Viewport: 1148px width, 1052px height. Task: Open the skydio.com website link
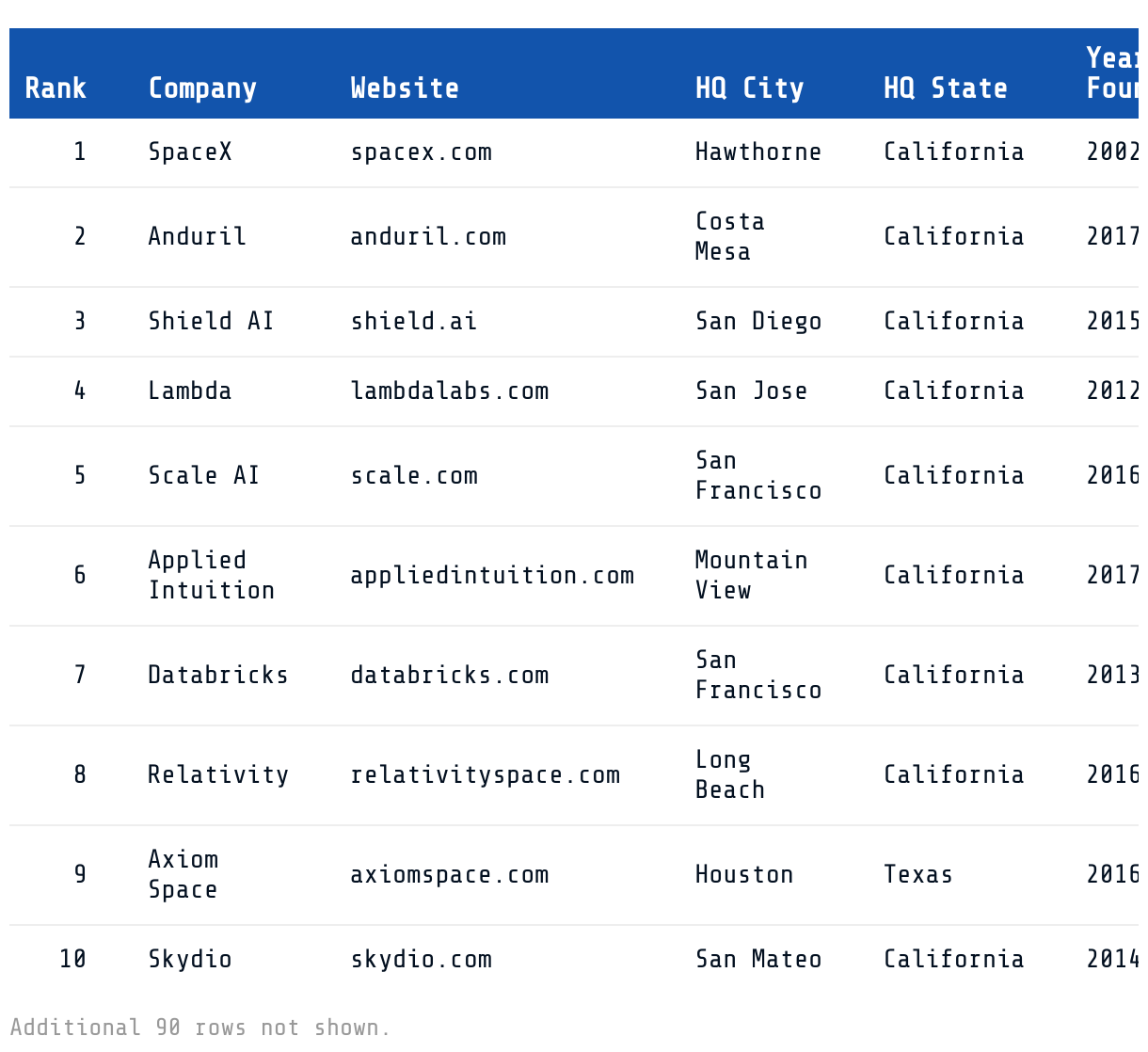pyautogui.click(x=421, y=960)
